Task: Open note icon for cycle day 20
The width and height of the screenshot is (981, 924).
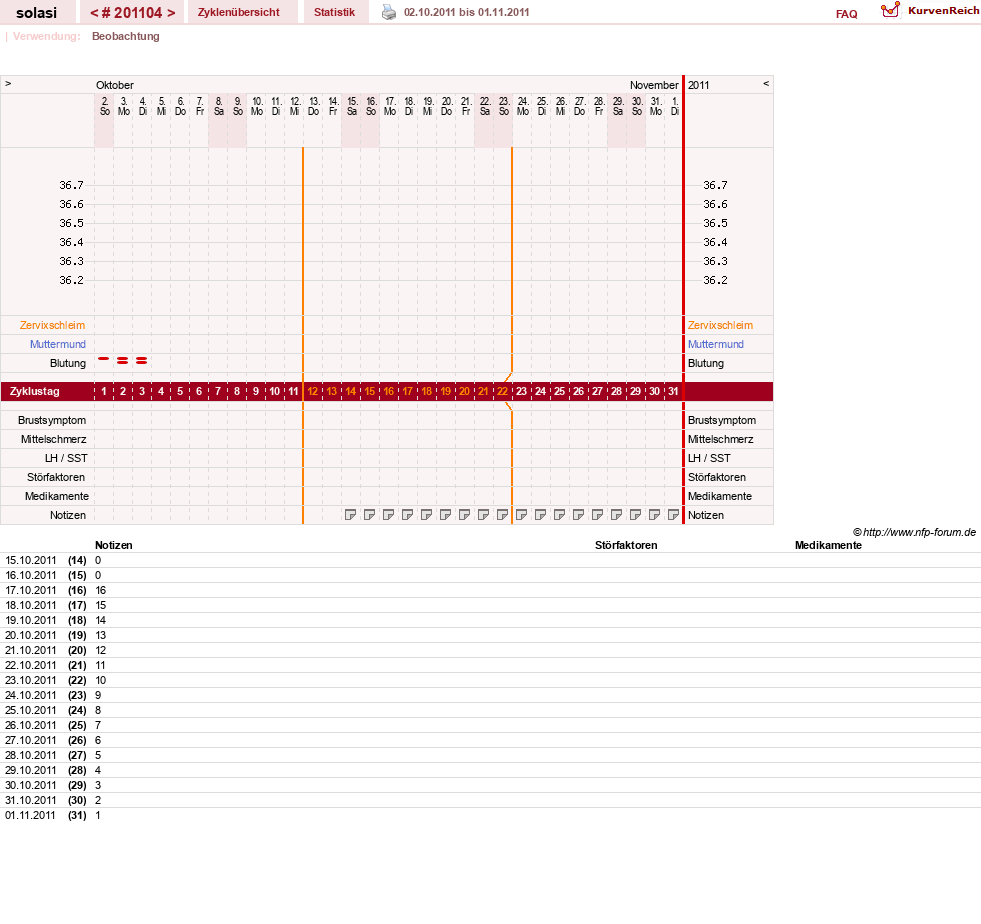Action: click(x=464, y=515)
